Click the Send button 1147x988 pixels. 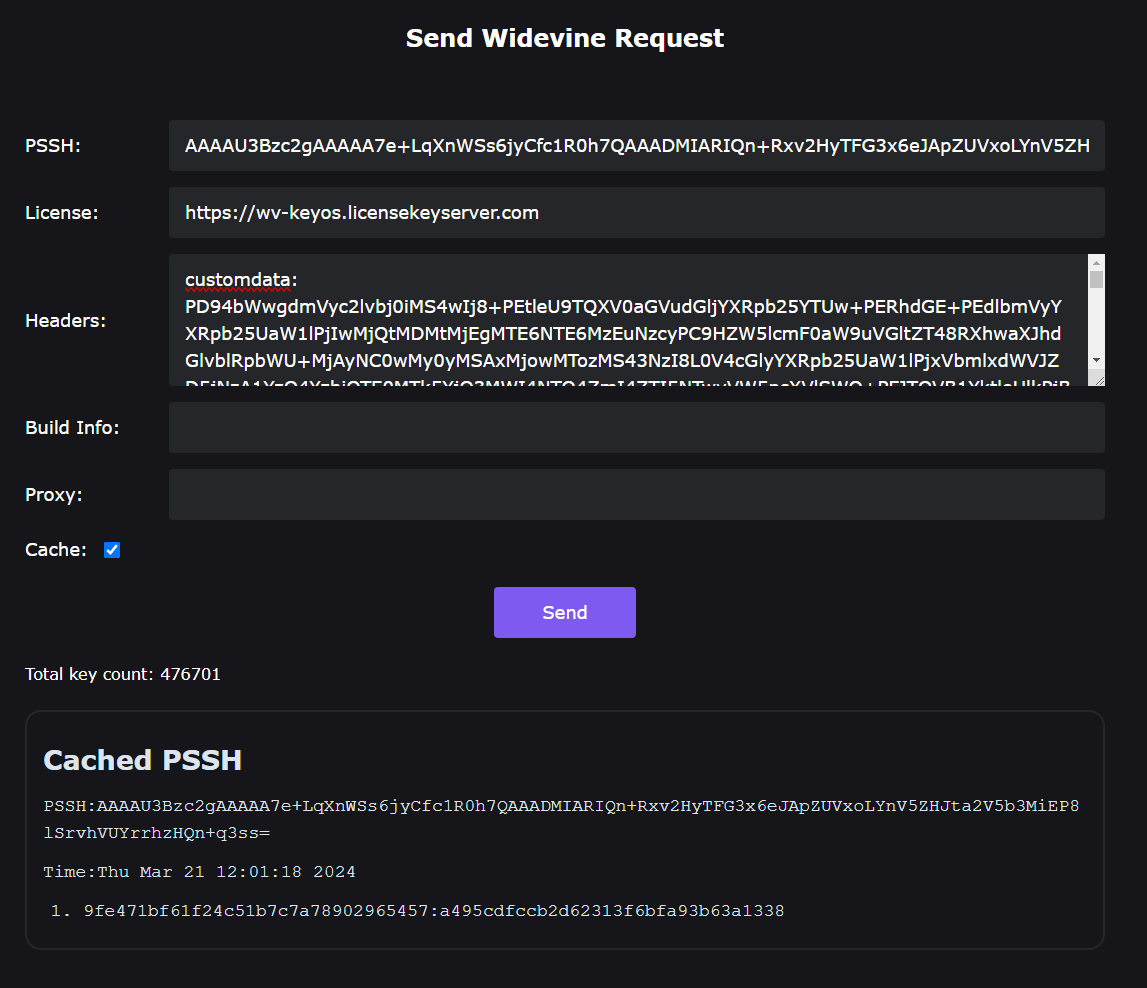564,612
